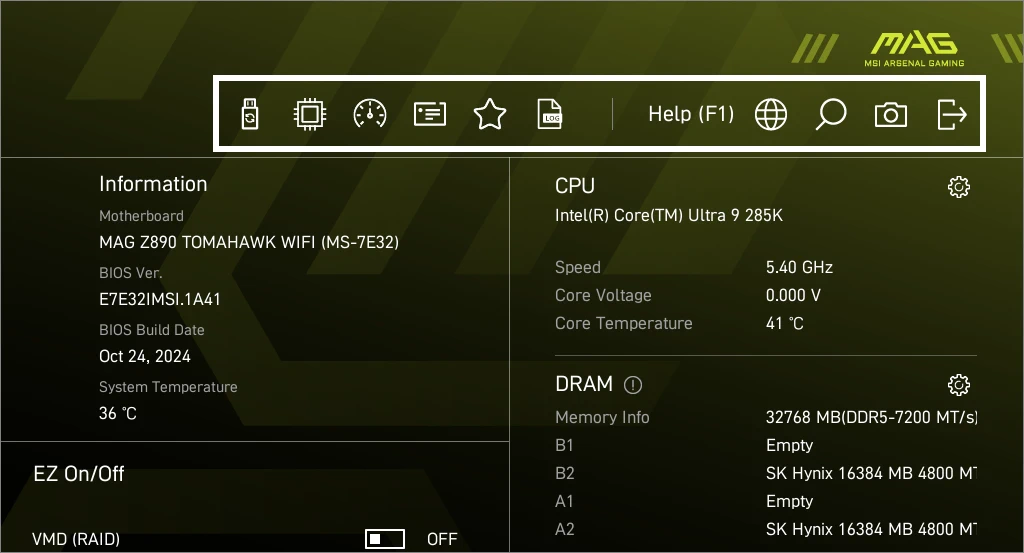
Task: Take a screenshot with camera icon
Action: pos(891,115)
